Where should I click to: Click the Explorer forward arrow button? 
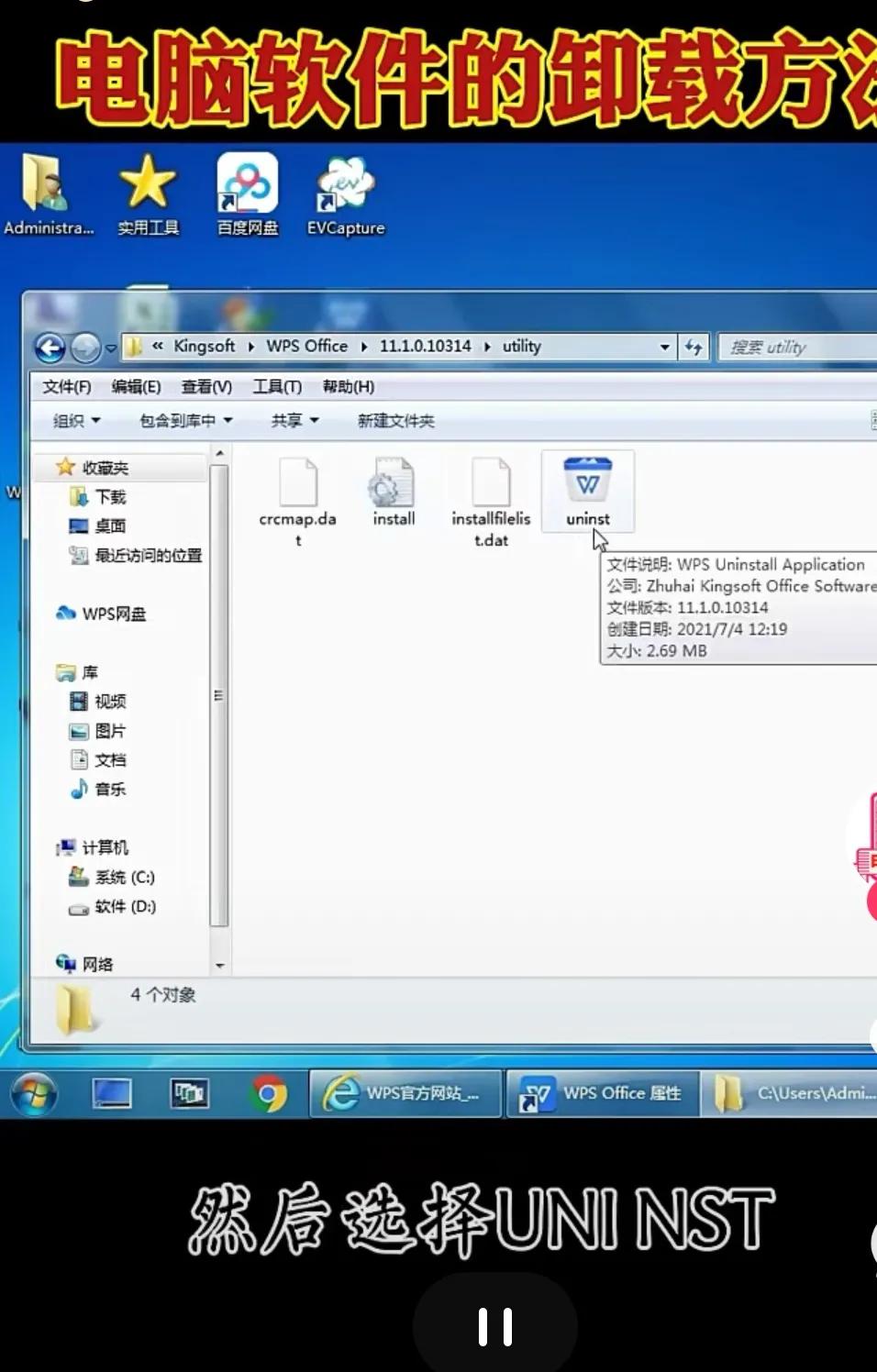click(85, 348)
